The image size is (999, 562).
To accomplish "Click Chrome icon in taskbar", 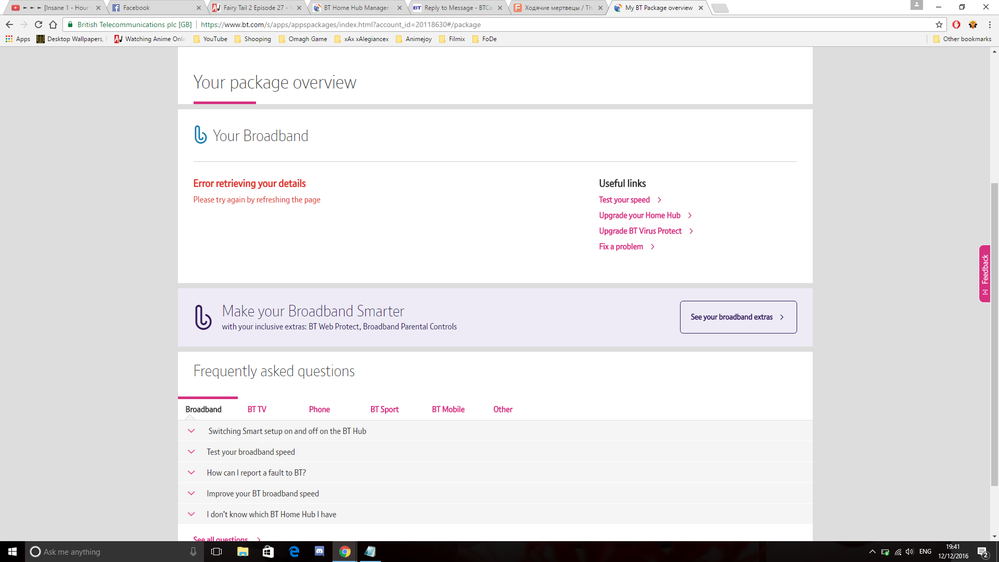I will click(x=345, y=552).
